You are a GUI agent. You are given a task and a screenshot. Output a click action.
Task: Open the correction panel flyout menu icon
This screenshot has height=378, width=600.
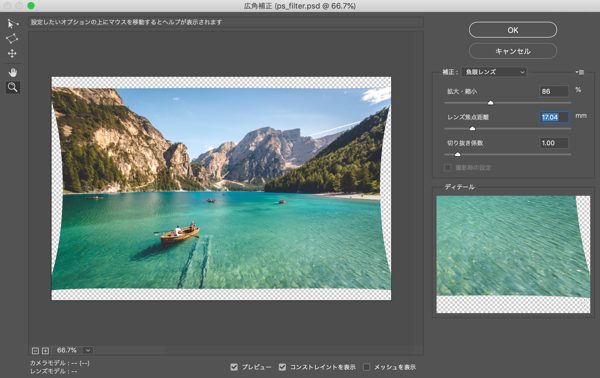tap(580, 72)
